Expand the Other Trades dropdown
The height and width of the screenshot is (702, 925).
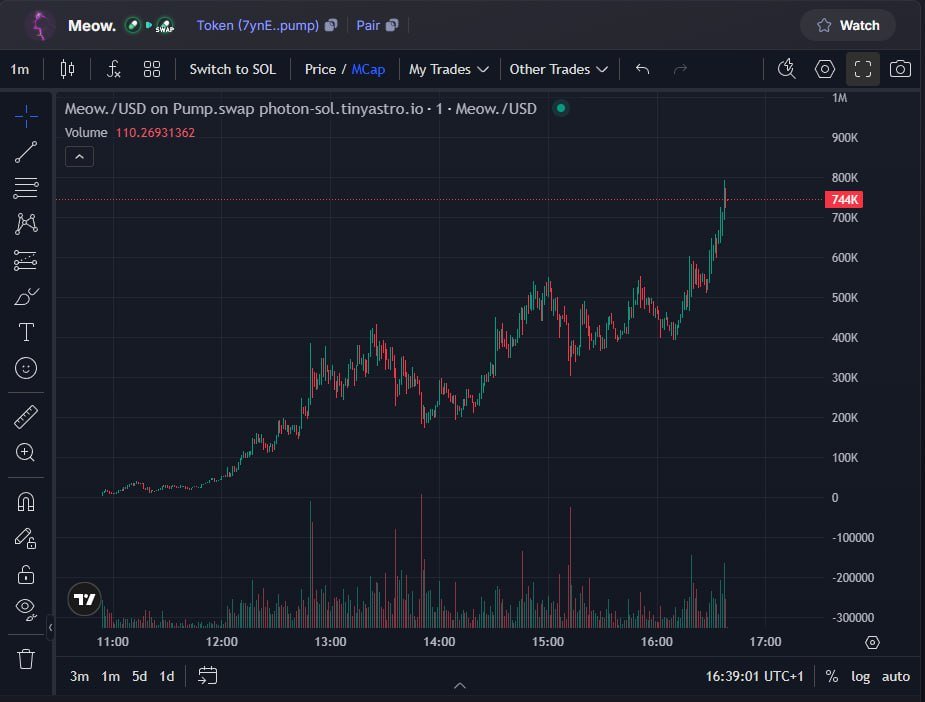coord(558,69)
